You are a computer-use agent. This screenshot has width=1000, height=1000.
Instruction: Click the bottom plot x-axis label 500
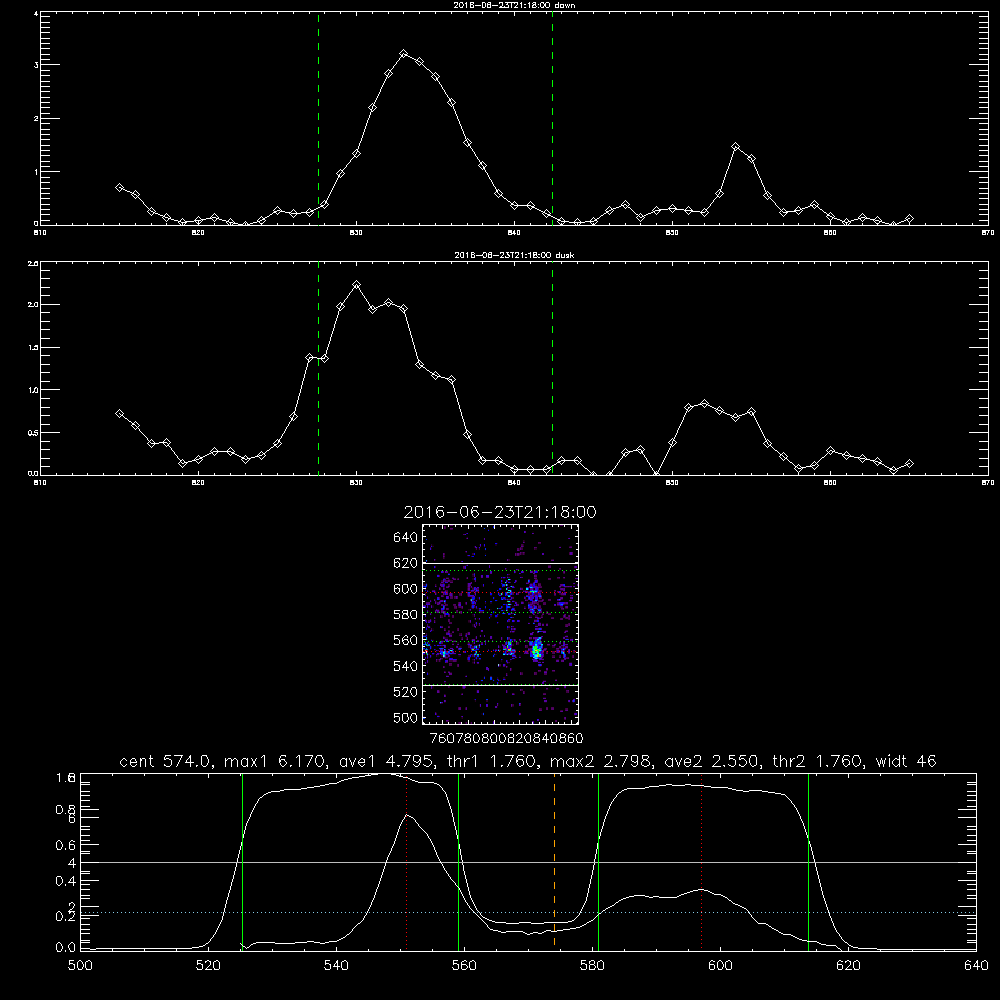click(x=80, y=966)
